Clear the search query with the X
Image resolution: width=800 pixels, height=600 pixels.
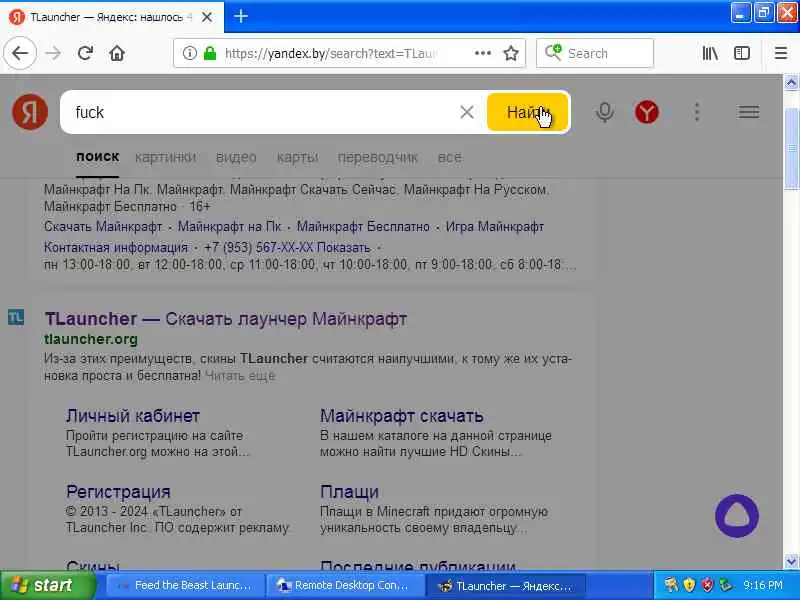[x=466, y=112]
